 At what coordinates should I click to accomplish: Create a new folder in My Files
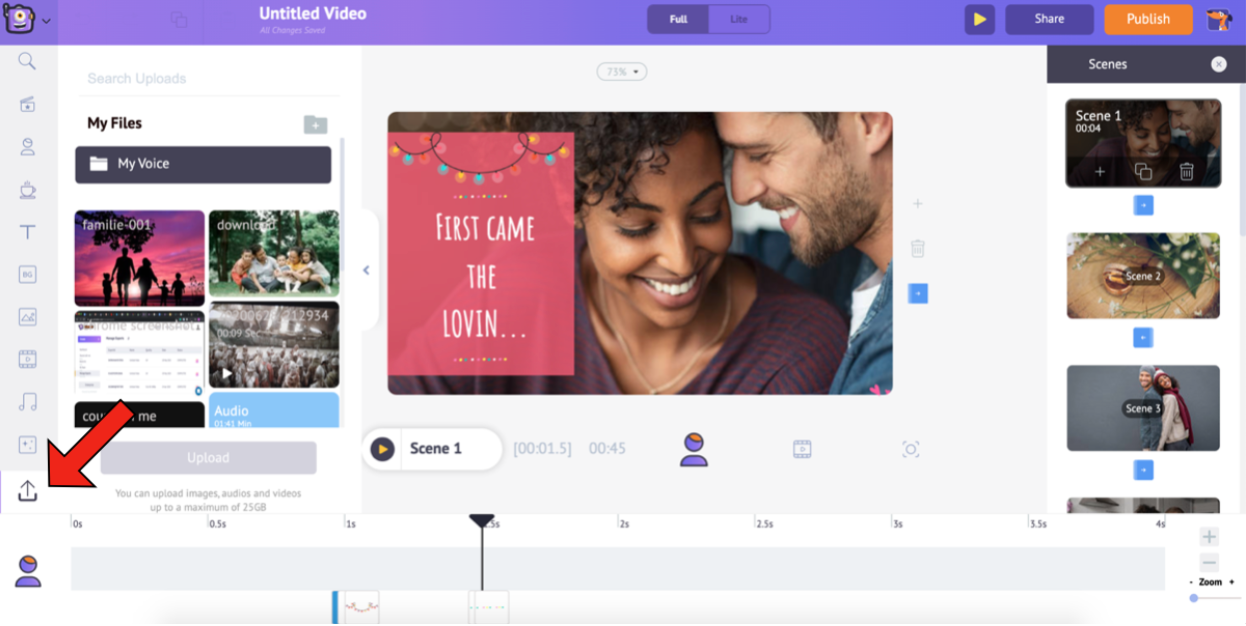(315, 124)
